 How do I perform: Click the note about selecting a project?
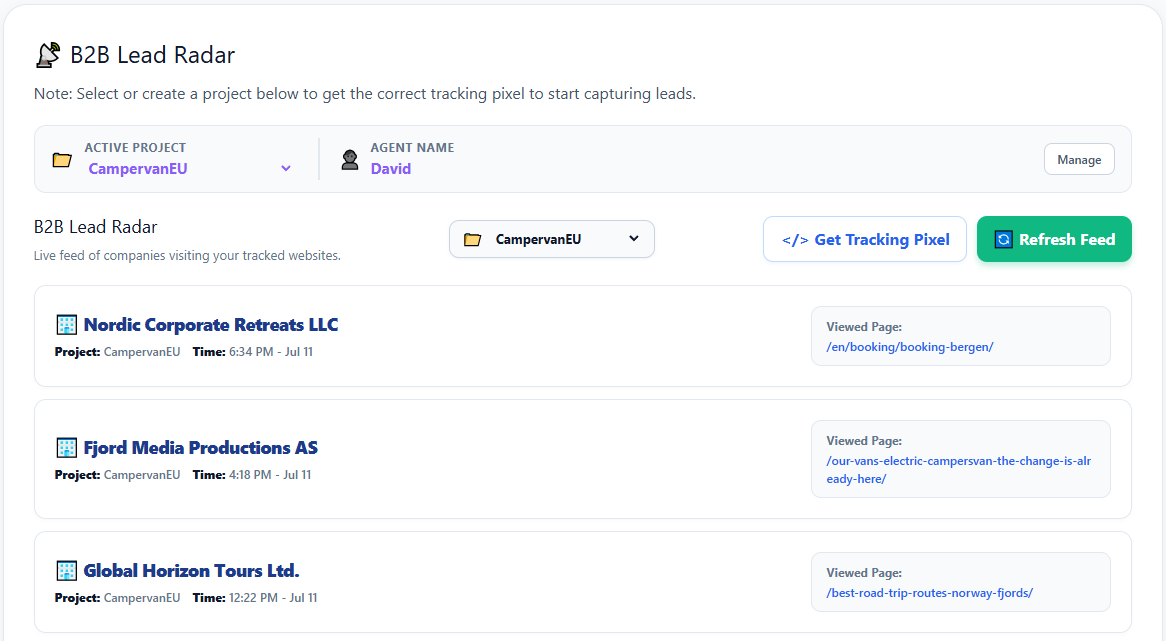(364, 94)
